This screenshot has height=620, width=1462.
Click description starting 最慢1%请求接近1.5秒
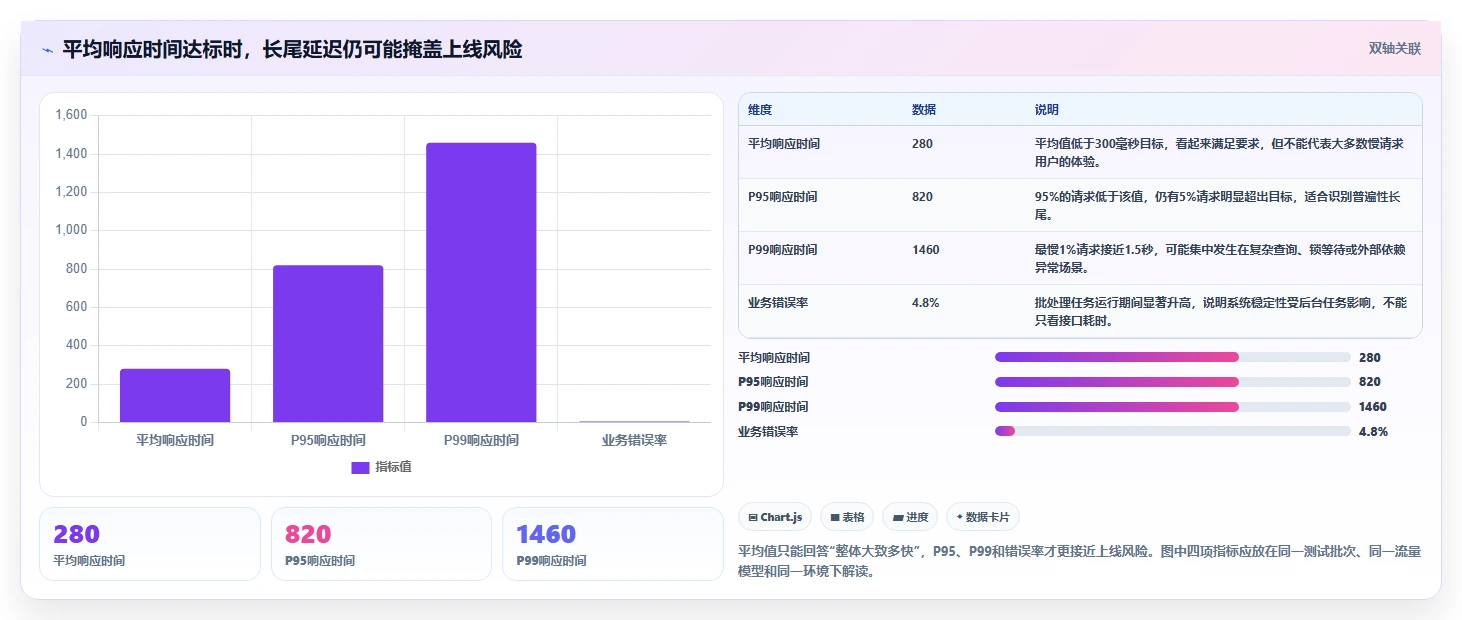coord(1219,259)
